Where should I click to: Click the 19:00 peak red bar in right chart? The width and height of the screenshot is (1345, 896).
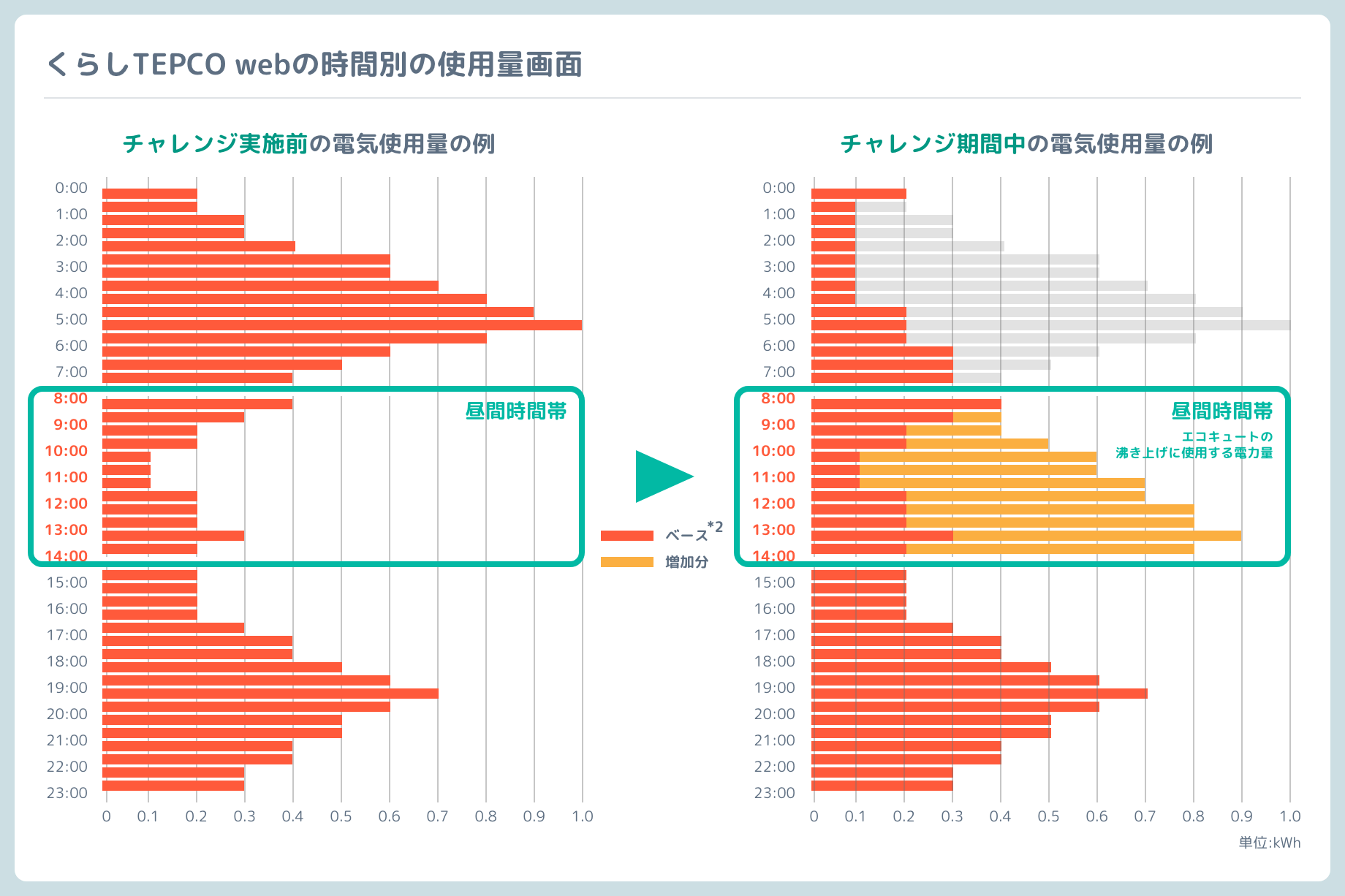pos(980,694)
